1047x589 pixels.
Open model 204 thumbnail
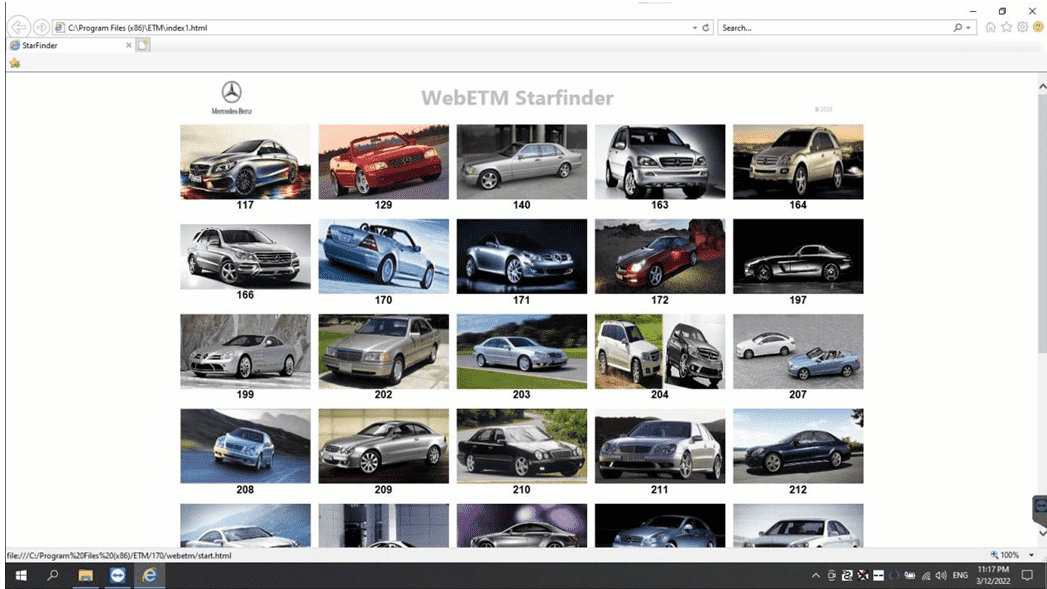[660, 351]
